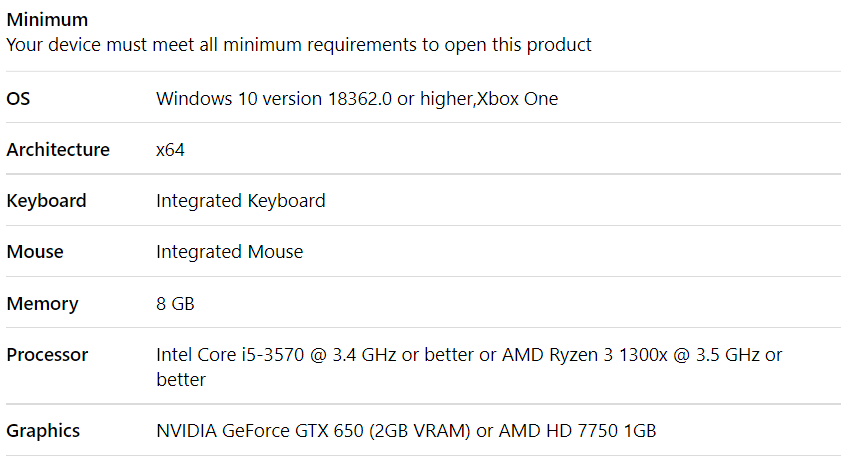Click the minimum requirements description sentence
The width and height of the screenshot is (854, 462).
299,45
